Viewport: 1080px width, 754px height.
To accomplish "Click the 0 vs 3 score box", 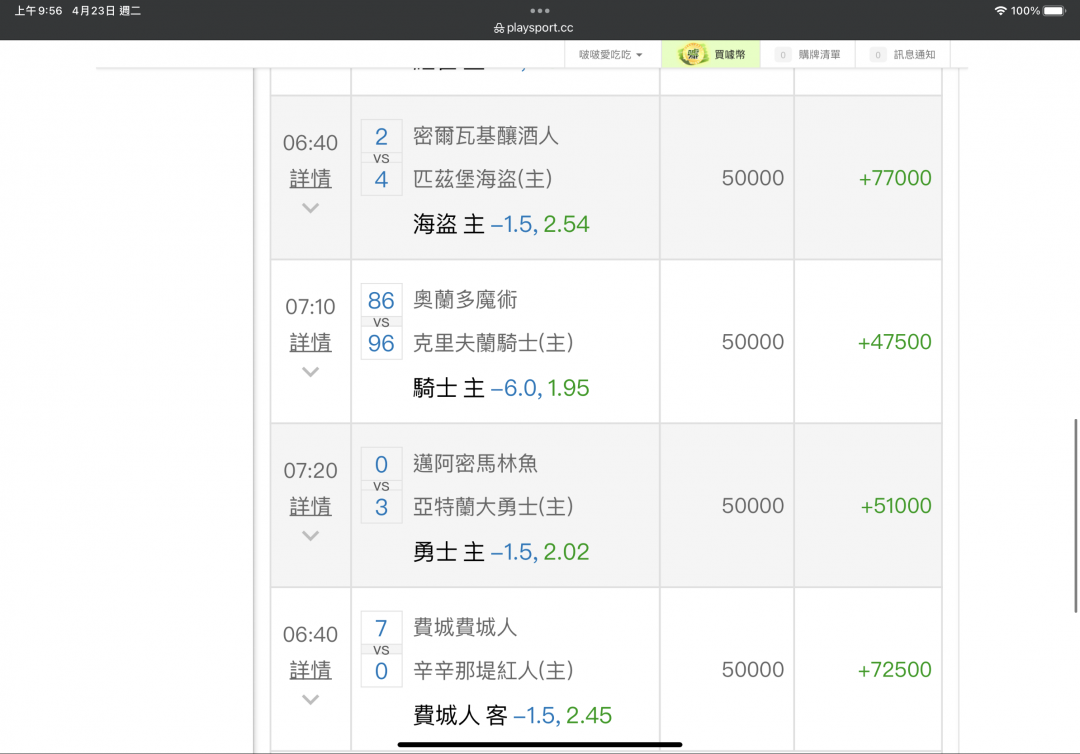I will point(382,485).
